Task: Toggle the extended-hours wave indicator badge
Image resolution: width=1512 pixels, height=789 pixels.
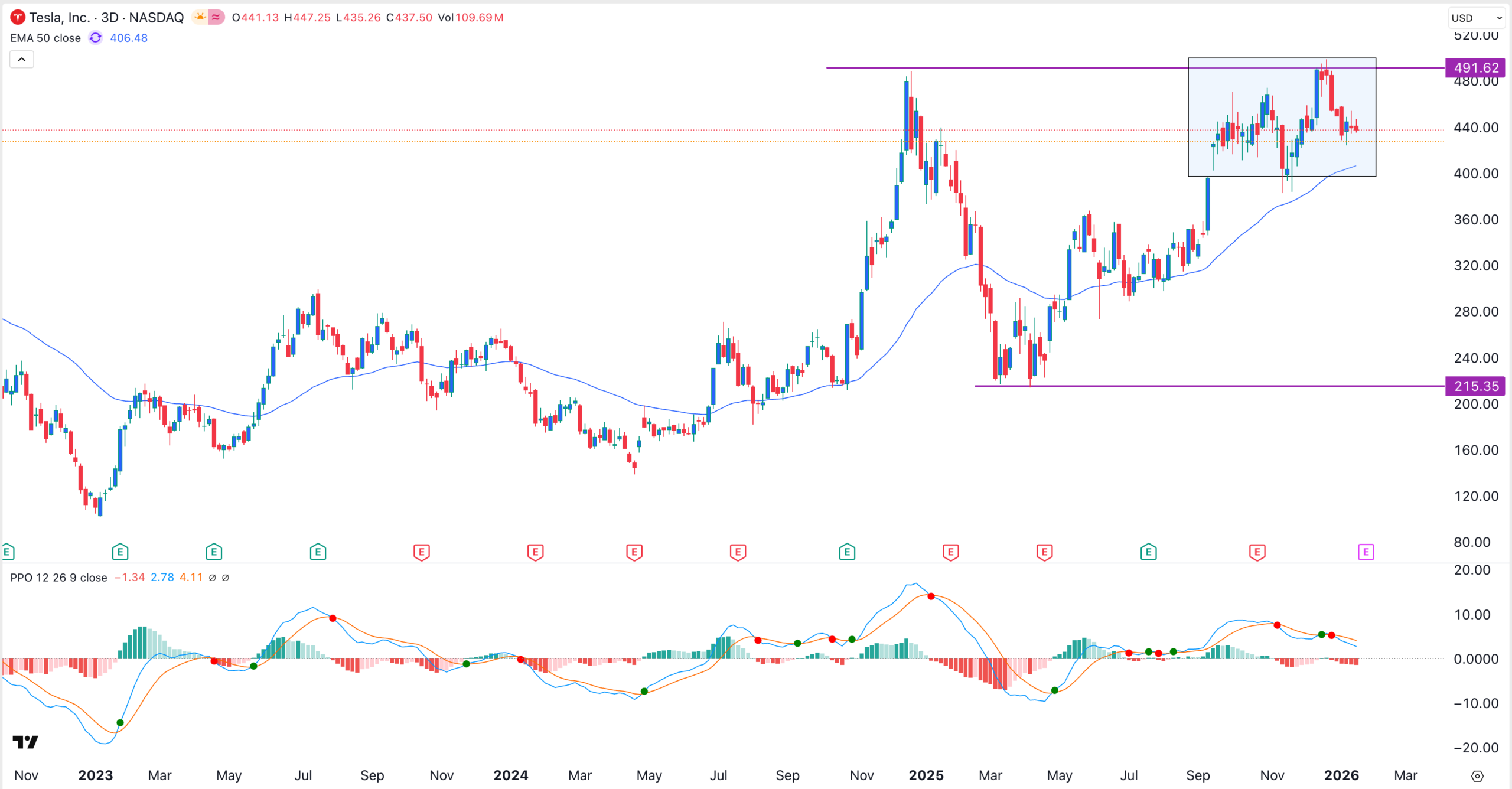Action: point(214,17)
